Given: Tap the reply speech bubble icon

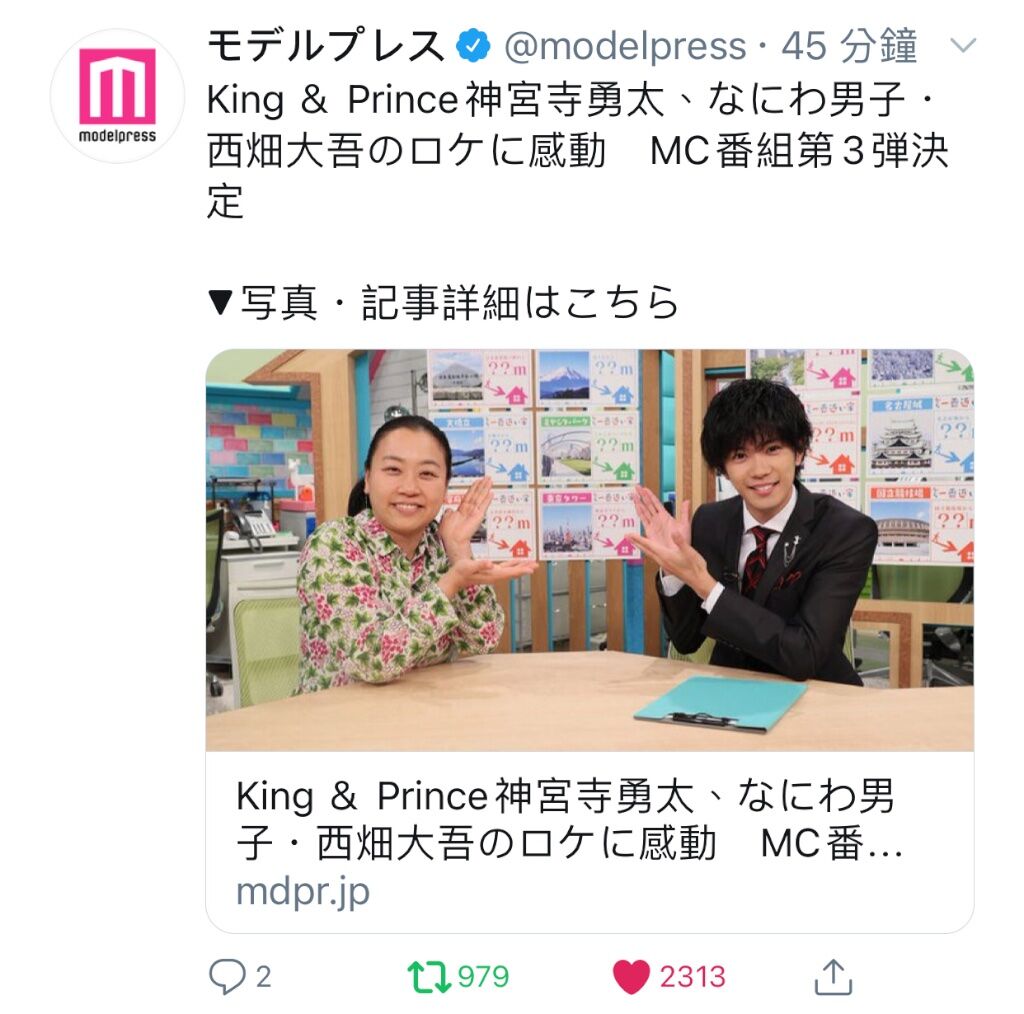Looking at the screenshot, I should (227, 976).
